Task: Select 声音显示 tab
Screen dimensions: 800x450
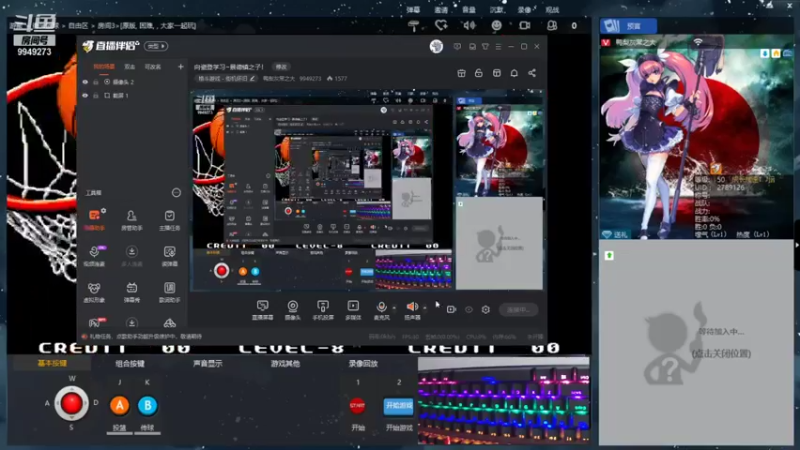Action: point(208,363)
